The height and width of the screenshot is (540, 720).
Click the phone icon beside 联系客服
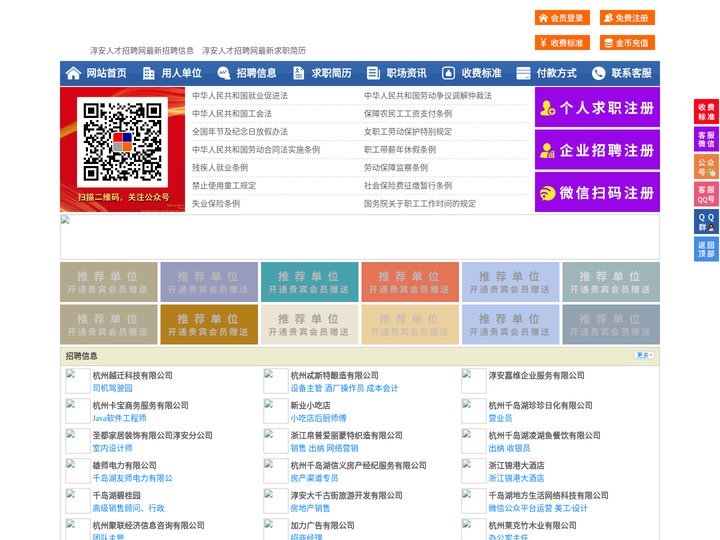pyautogui.click(x=598, y=73)
